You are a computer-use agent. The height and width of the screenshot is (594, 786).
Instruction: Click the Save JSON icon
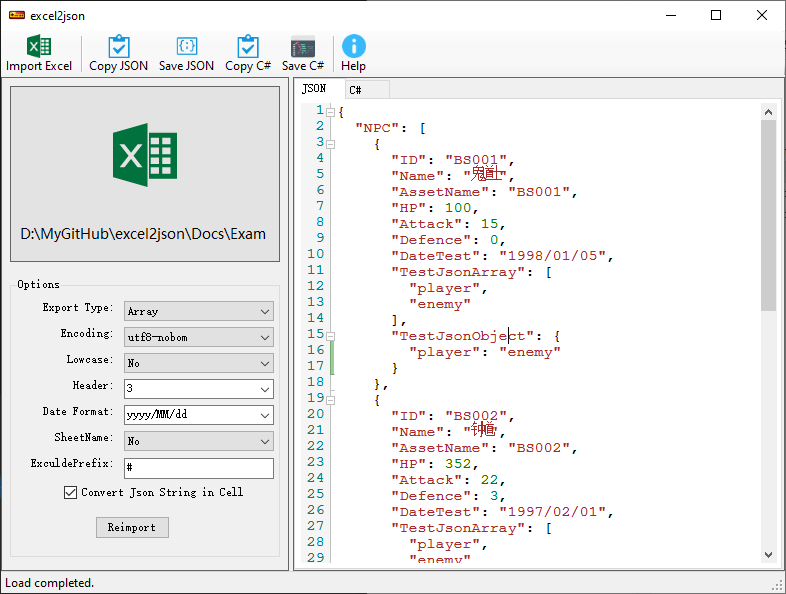coord(186,47)
